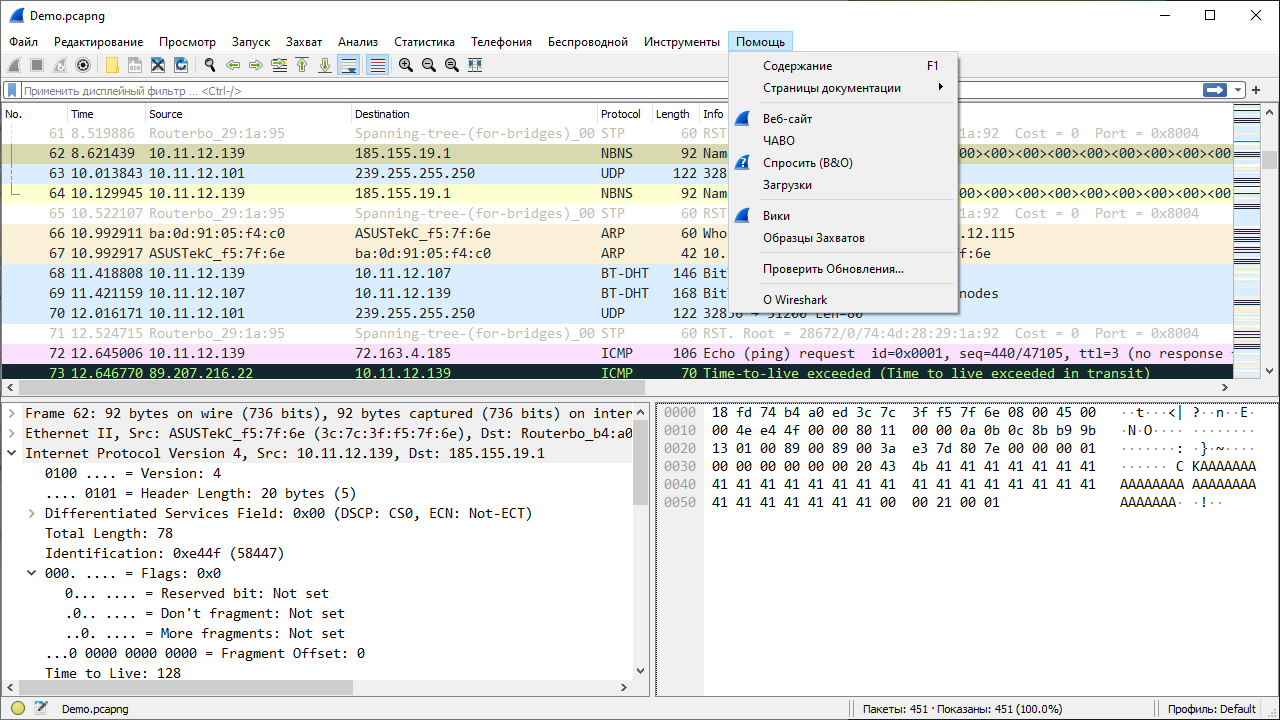Open capture file properties icon in the status bar
This screenshot has width=1280, height=720.
(40, 709)
